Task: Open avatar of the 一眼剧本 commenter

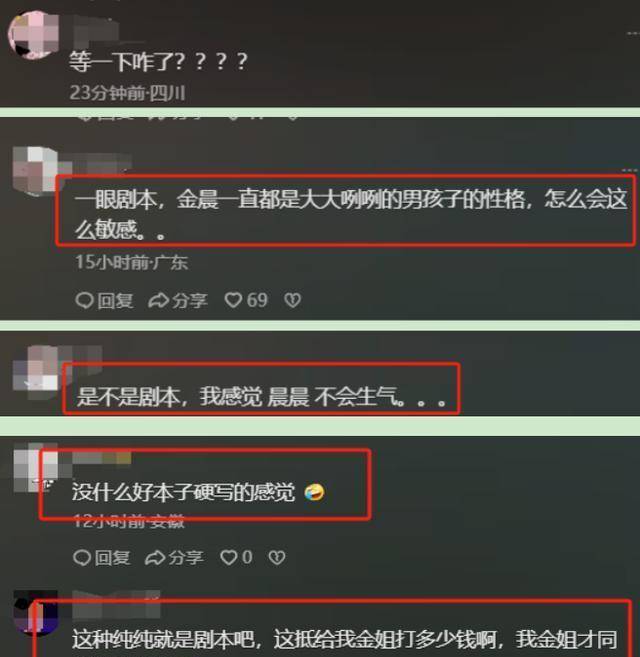Action: click(34, 169)
